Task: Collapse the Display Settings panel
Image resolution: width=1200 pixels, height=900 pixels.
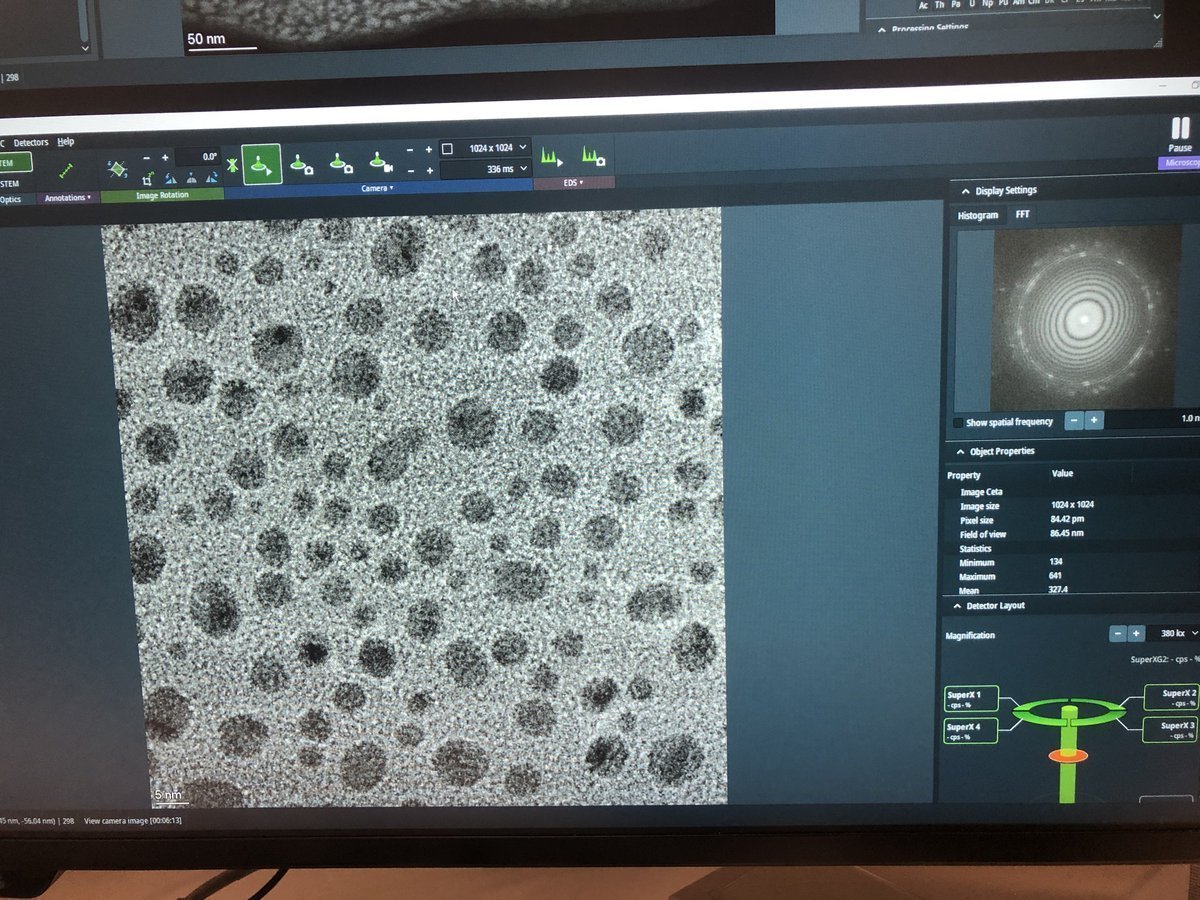Action: pos(965,190)
